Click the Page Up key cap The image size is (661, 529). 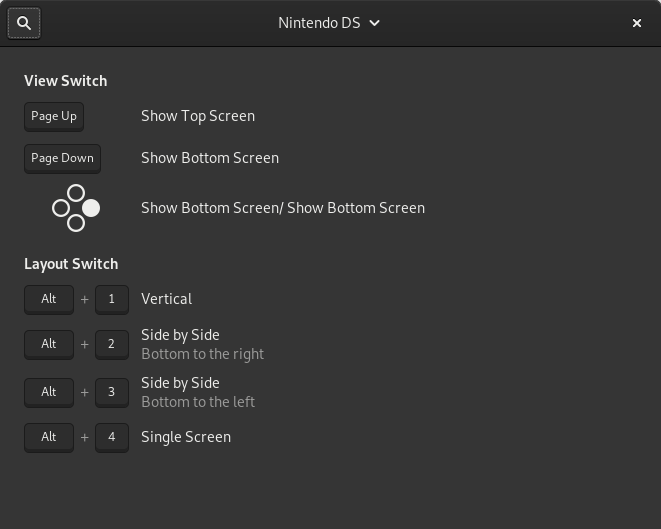tap(54, 117)
